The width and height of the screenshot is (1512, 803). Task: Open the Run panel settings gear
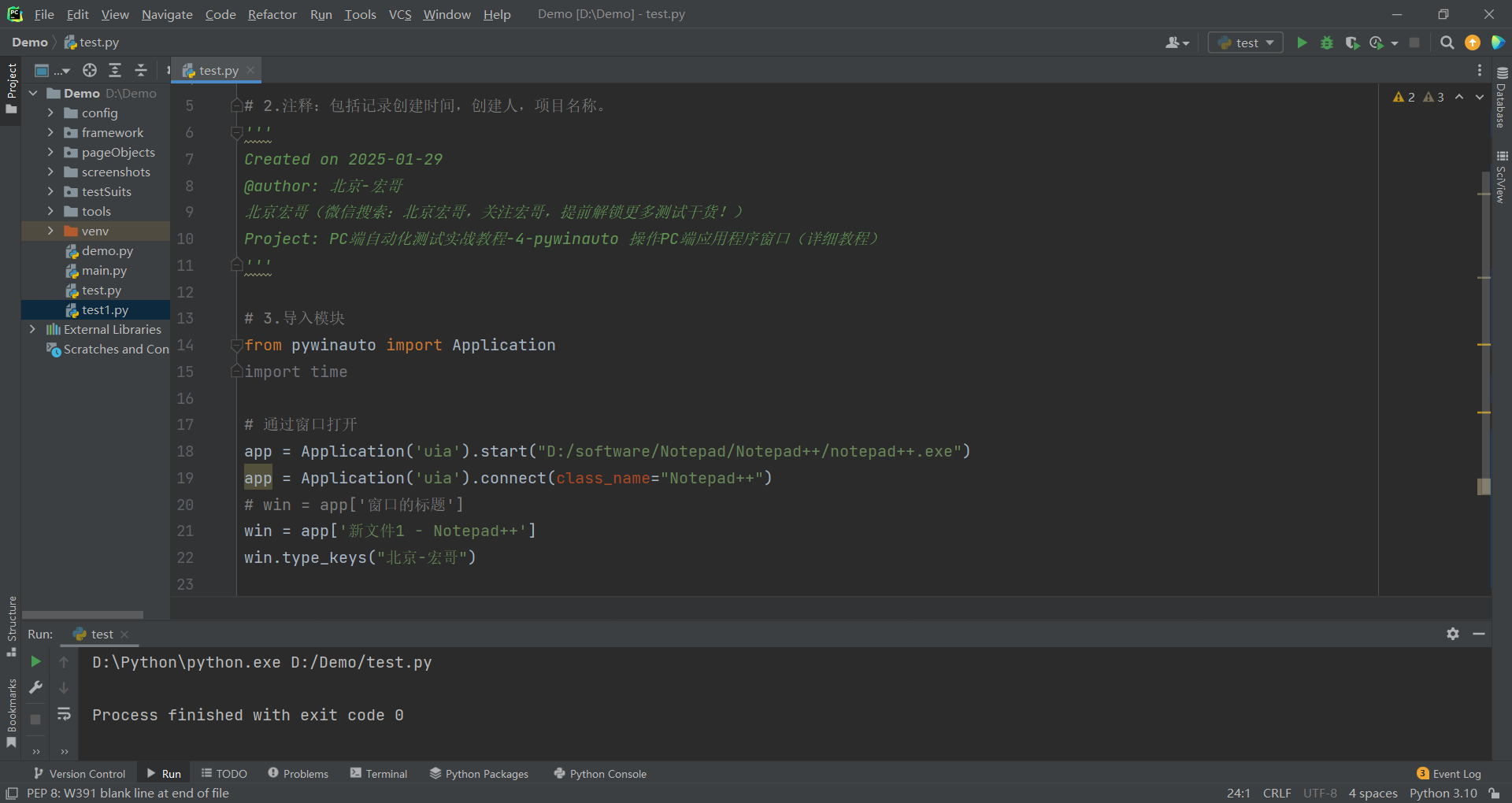click(x=1453, y=634)
